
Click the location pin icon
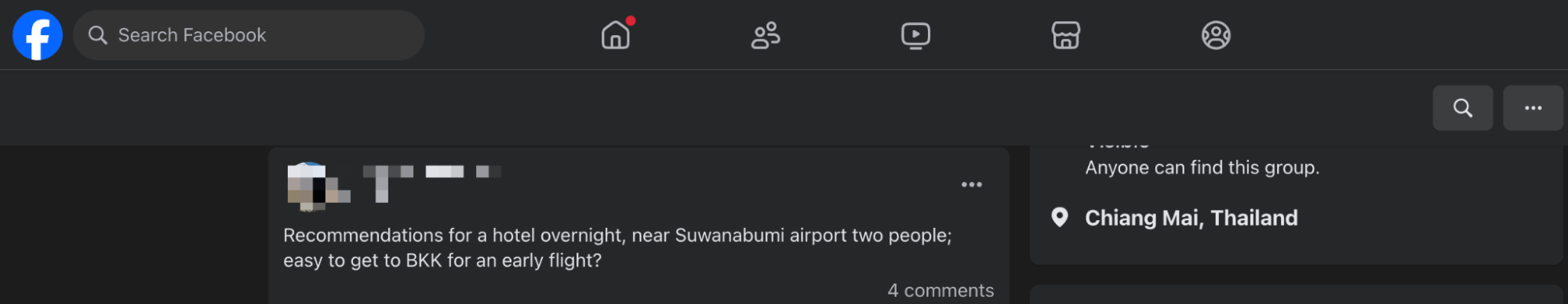[x=1059, y=217]
